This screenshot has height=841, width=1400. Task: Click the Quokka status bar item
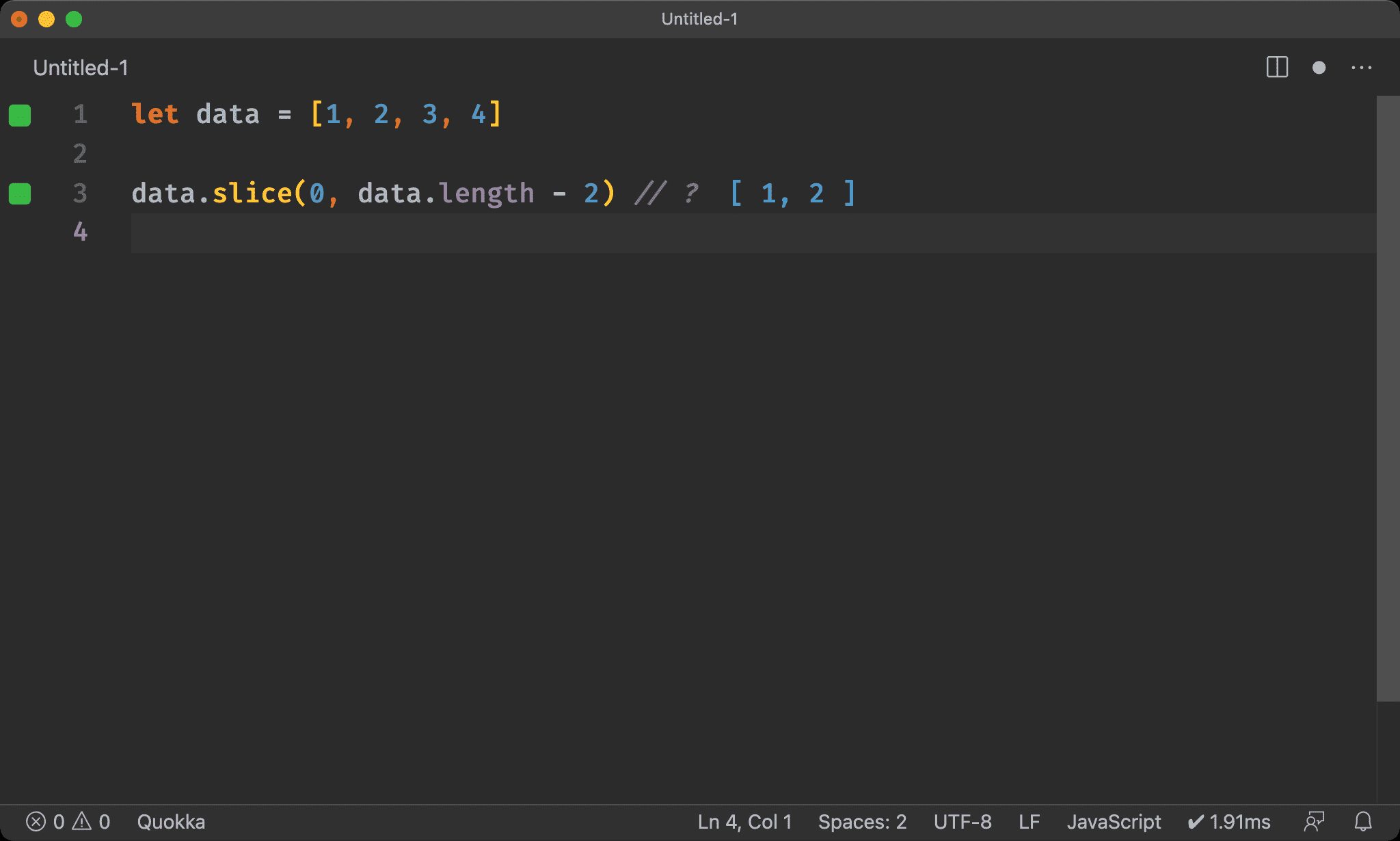pyautogui.click(x=171, y=821)
